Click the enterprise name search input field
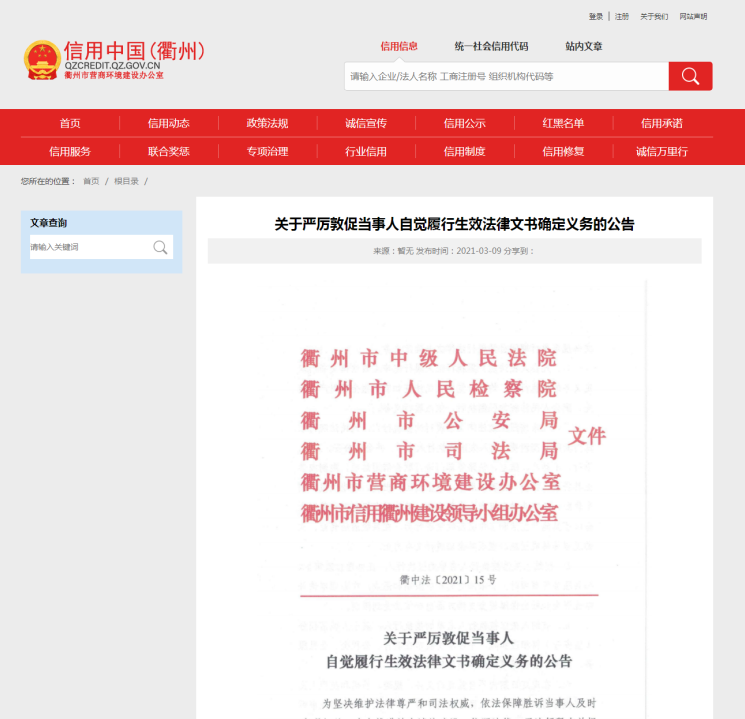745x719 pixels. click(x=506, y=76)
